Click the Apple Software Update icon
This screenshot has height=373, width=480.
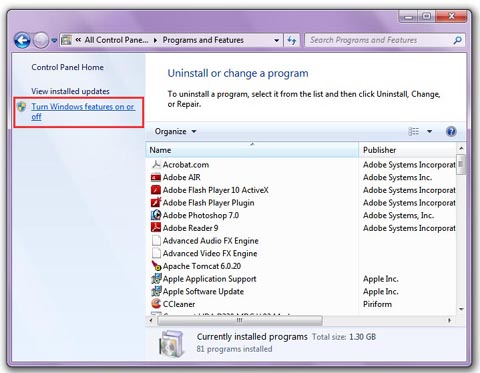[156, 291]
